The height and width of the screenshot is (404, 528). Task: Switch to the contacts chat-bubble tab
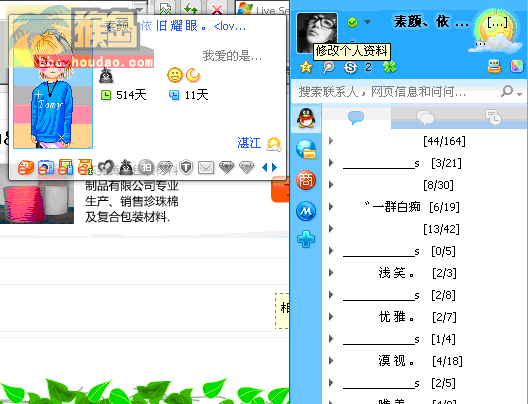[x=356, y=117]
